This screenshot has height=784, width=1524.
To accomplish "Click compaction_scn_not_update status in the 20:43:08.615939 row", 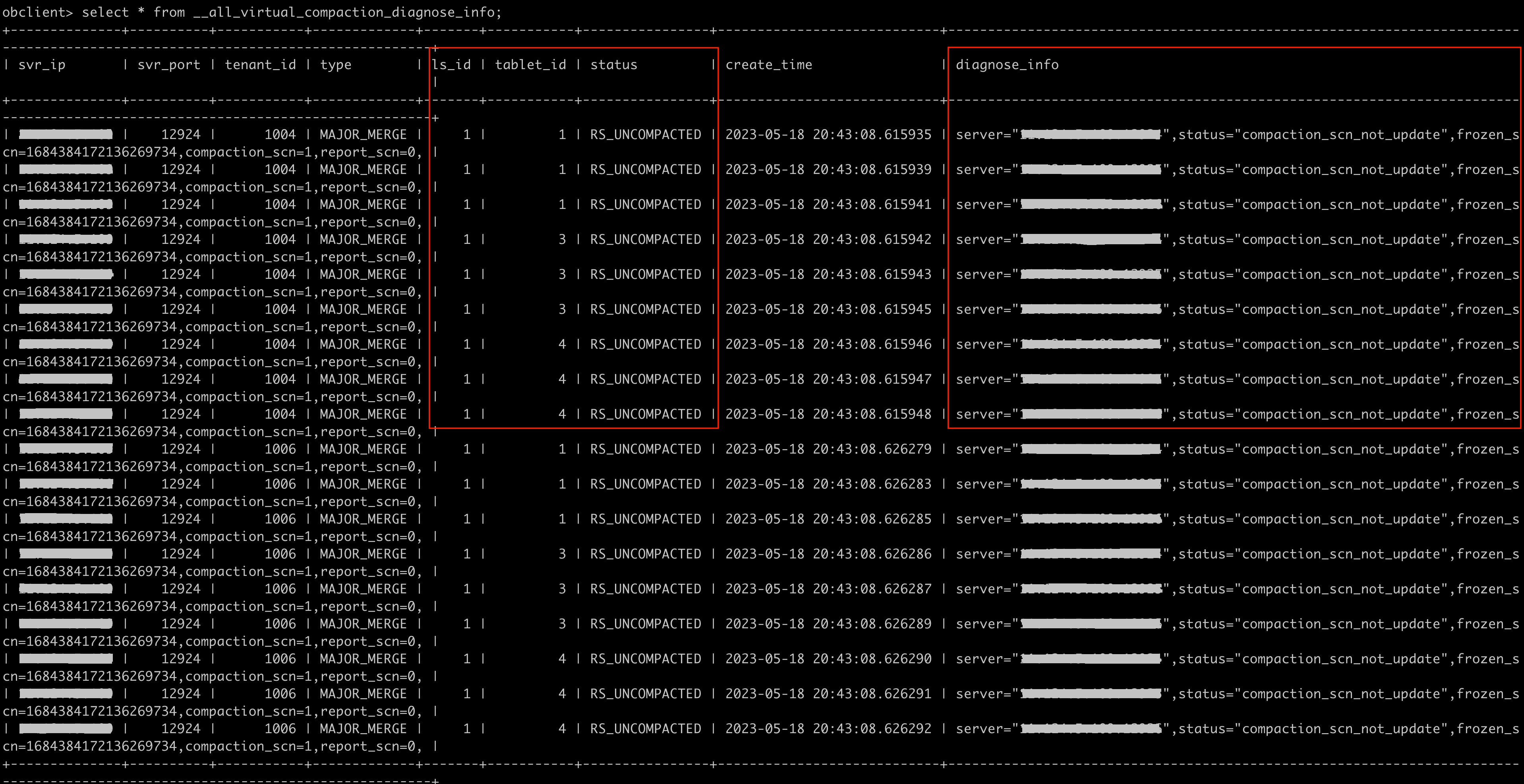I will pos(1340,170).
